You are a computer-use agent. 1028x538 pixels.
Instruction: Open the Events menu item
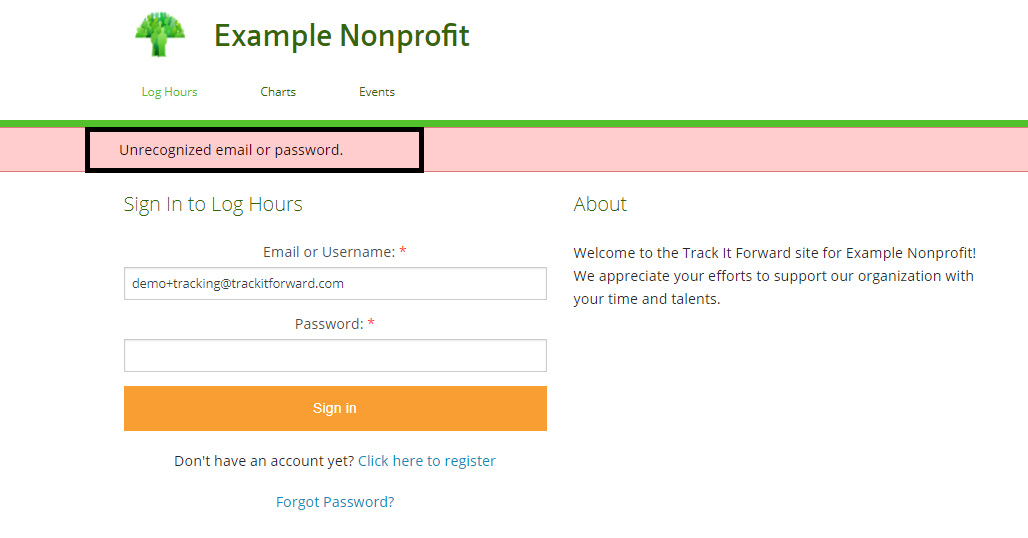pyautogui.click(x=377, y=92)
